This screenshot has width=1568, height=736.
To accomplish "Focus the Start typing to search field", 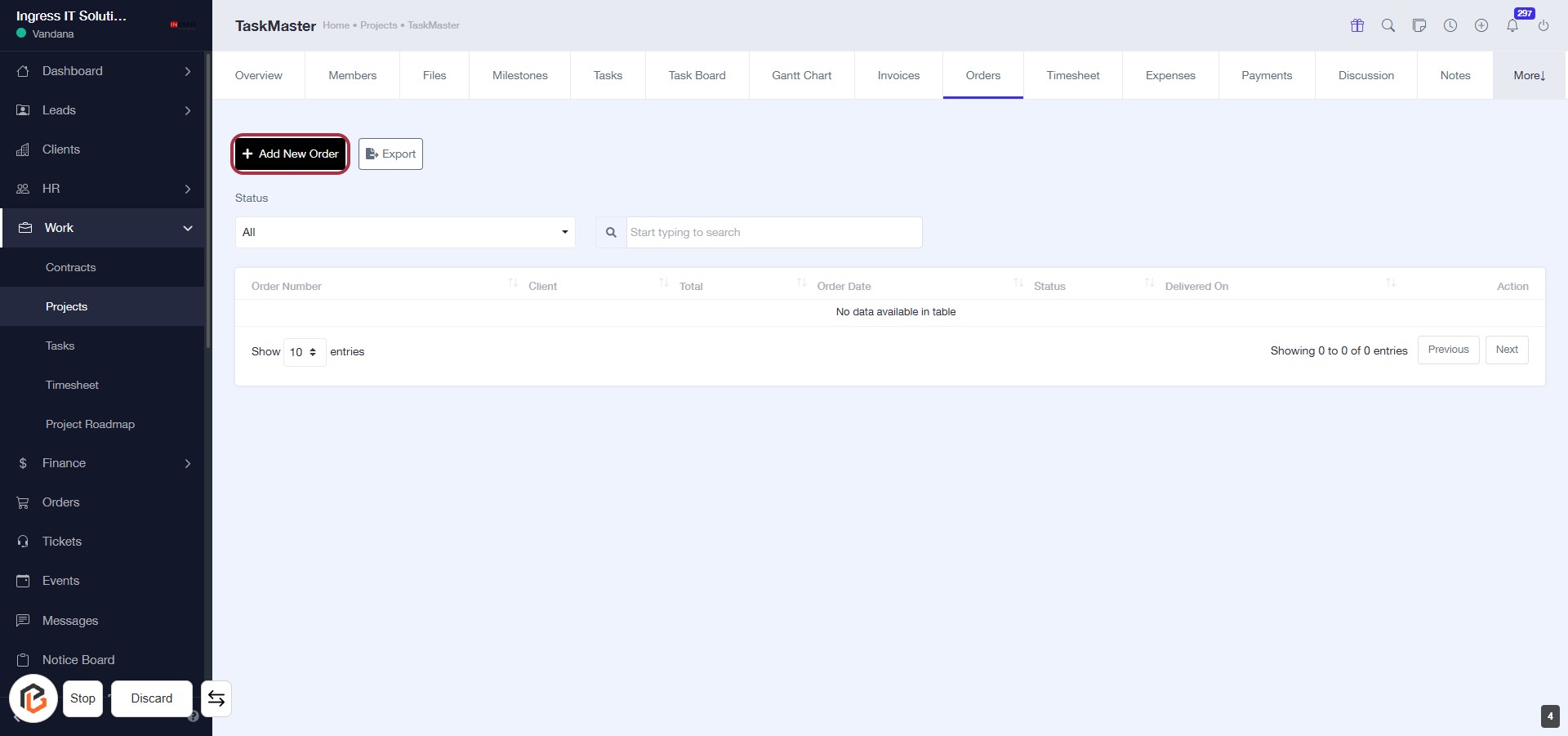I will [x=773, y=232].
